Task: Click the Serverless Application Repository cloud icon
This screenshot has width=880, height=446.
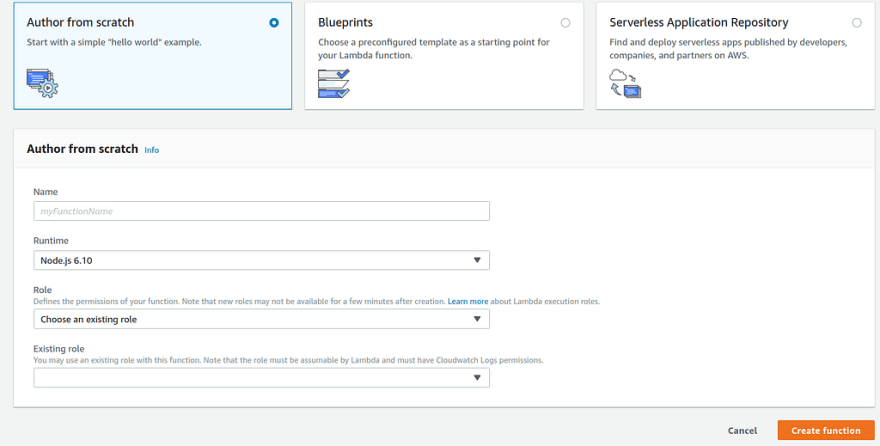Action: tap(625, 83)
